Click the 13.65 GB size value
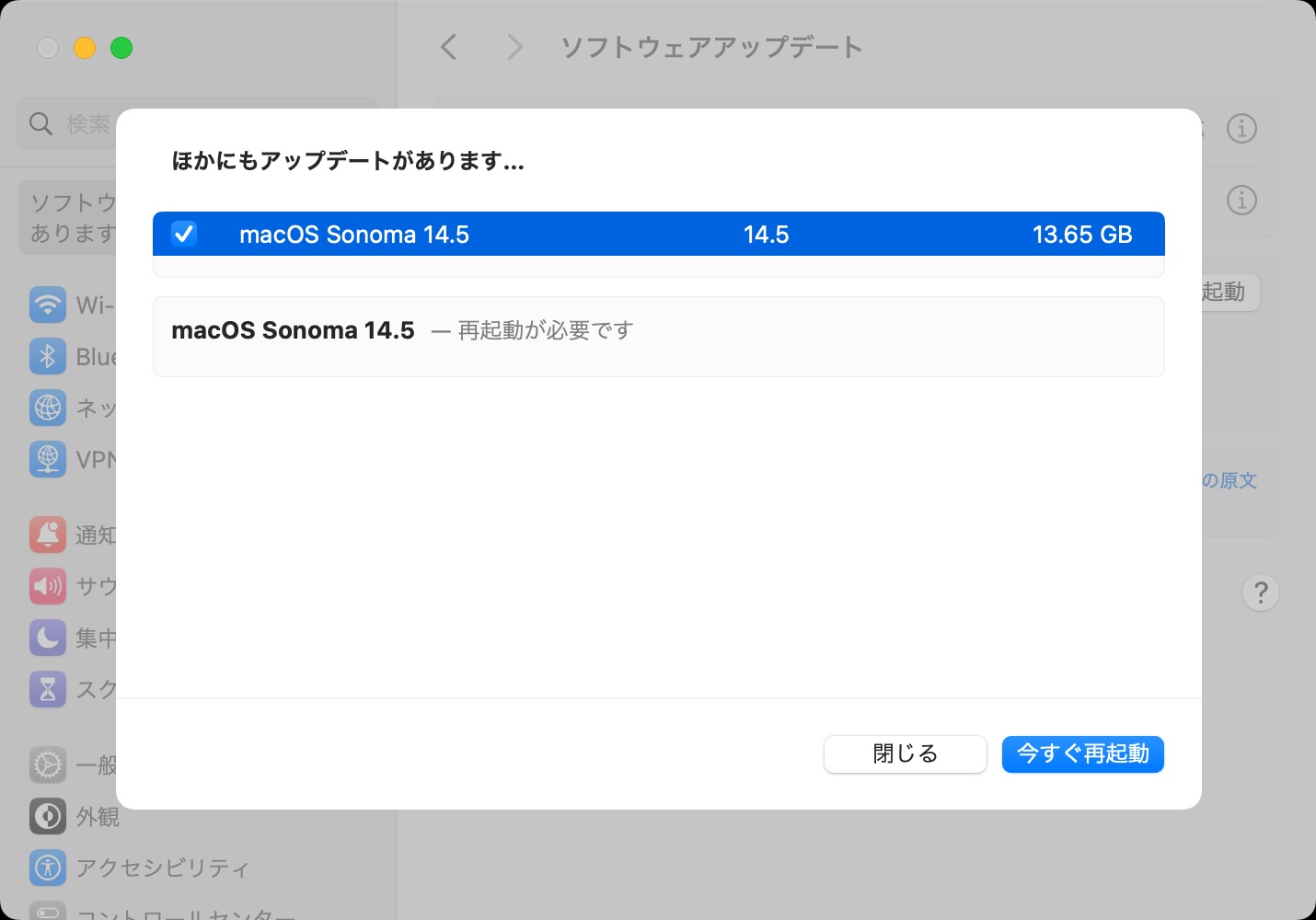 (1082, 235)
